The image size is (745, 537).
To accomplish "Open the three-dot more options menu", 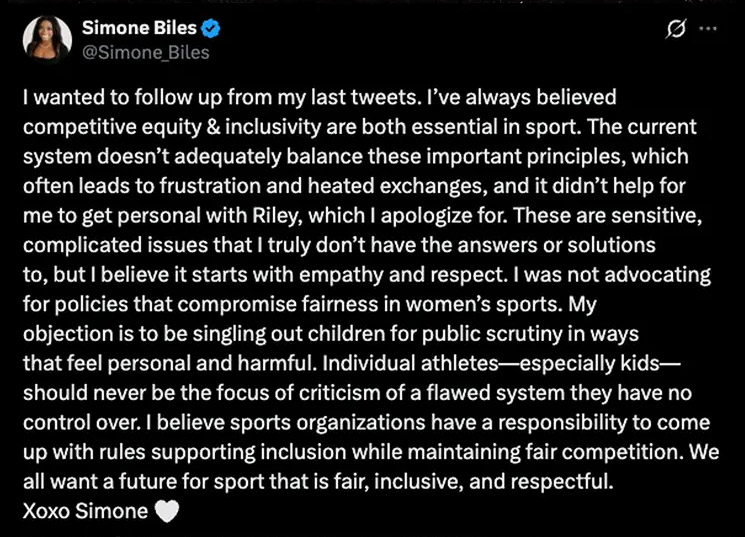I will click(x=707, y=31).
